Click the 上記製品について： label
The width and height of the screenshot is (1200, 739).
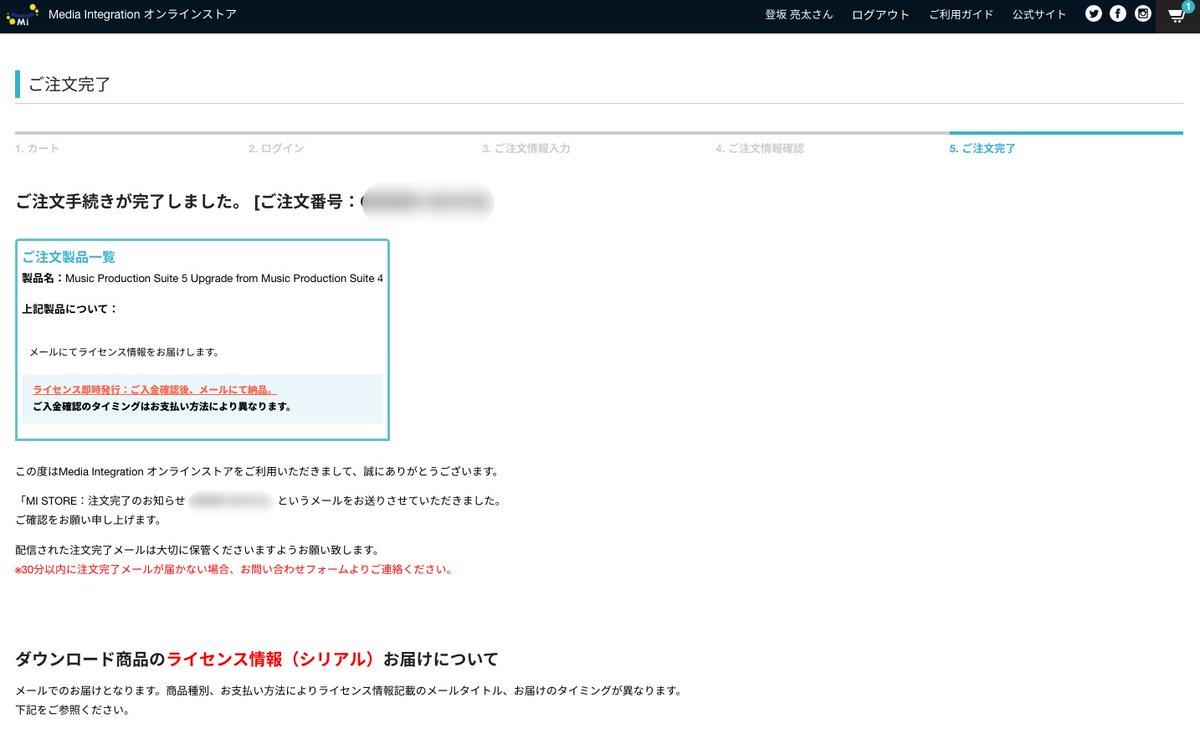(70, 309)
